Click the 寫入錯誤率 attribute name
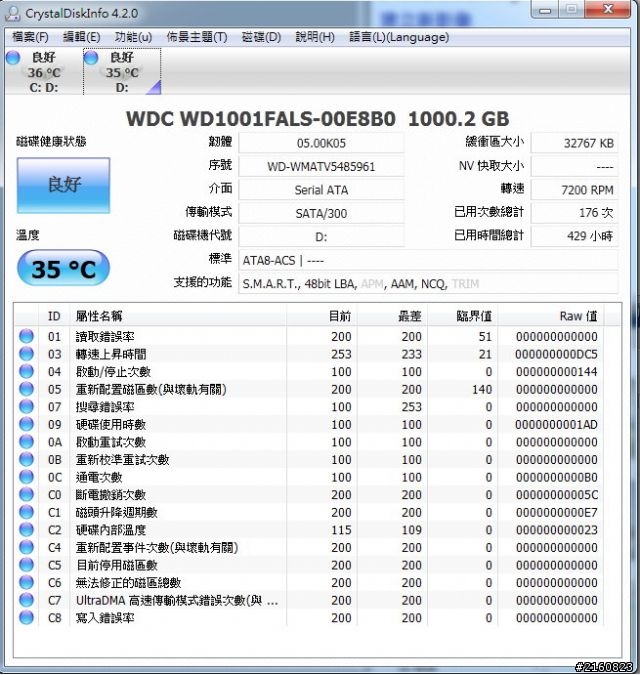The image size is (640, 675). [x=105, y=618]
